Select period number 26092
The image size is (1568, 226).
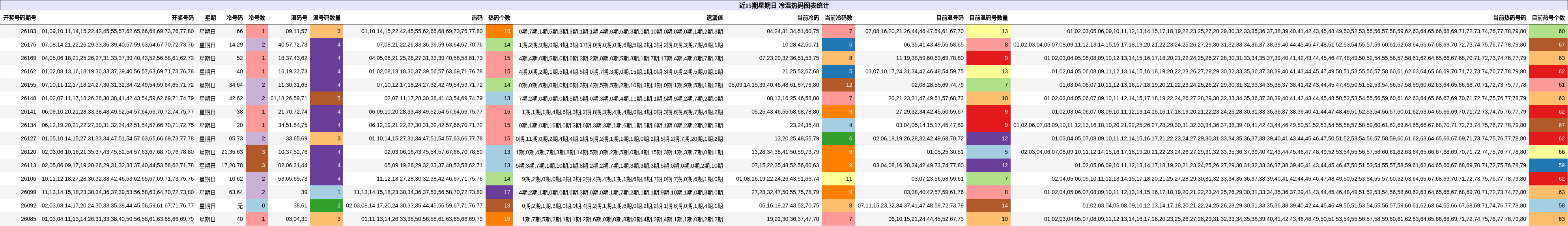point(29,205)
